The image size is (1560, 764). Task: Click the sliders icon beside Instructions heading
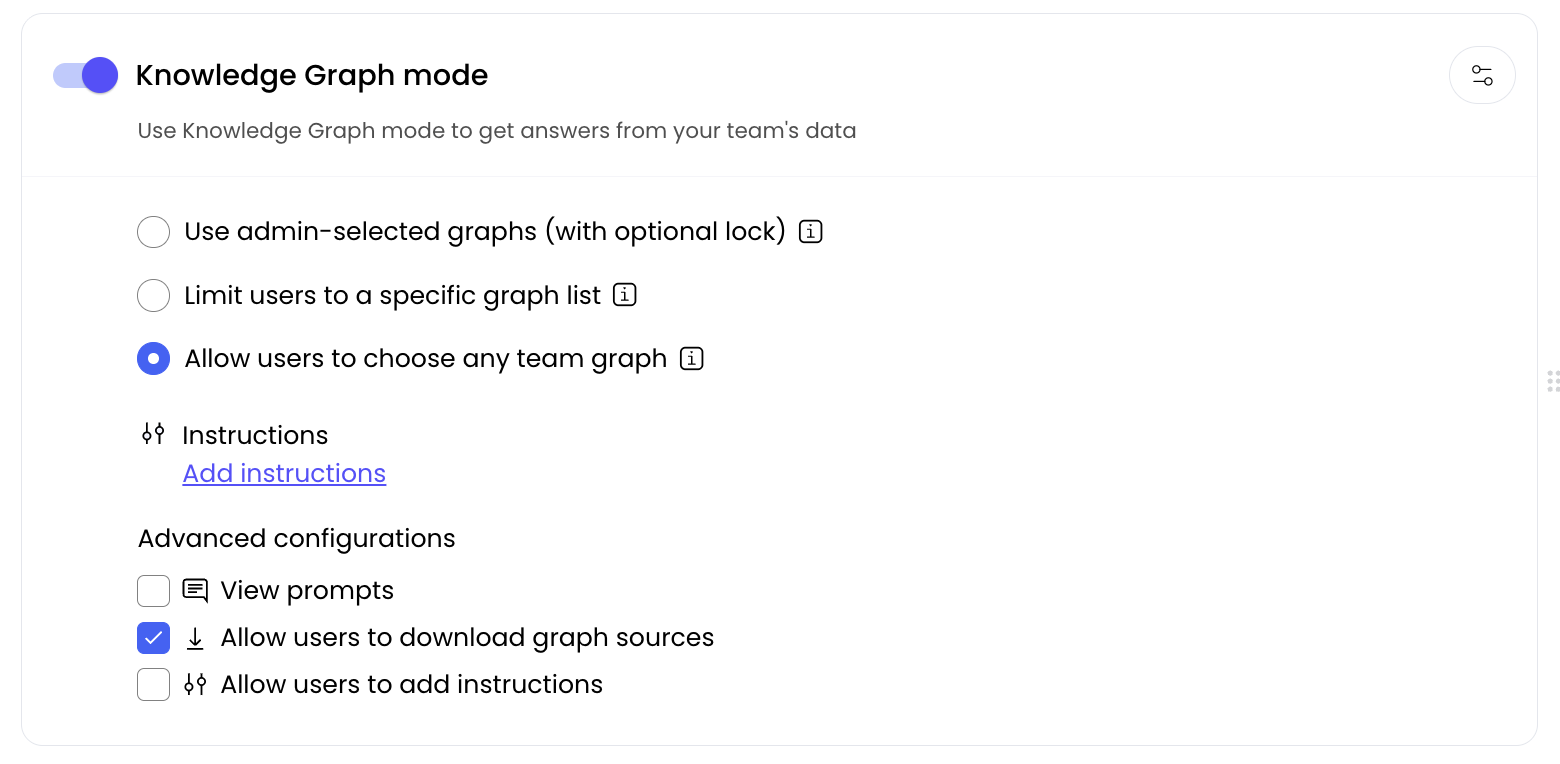153,434
